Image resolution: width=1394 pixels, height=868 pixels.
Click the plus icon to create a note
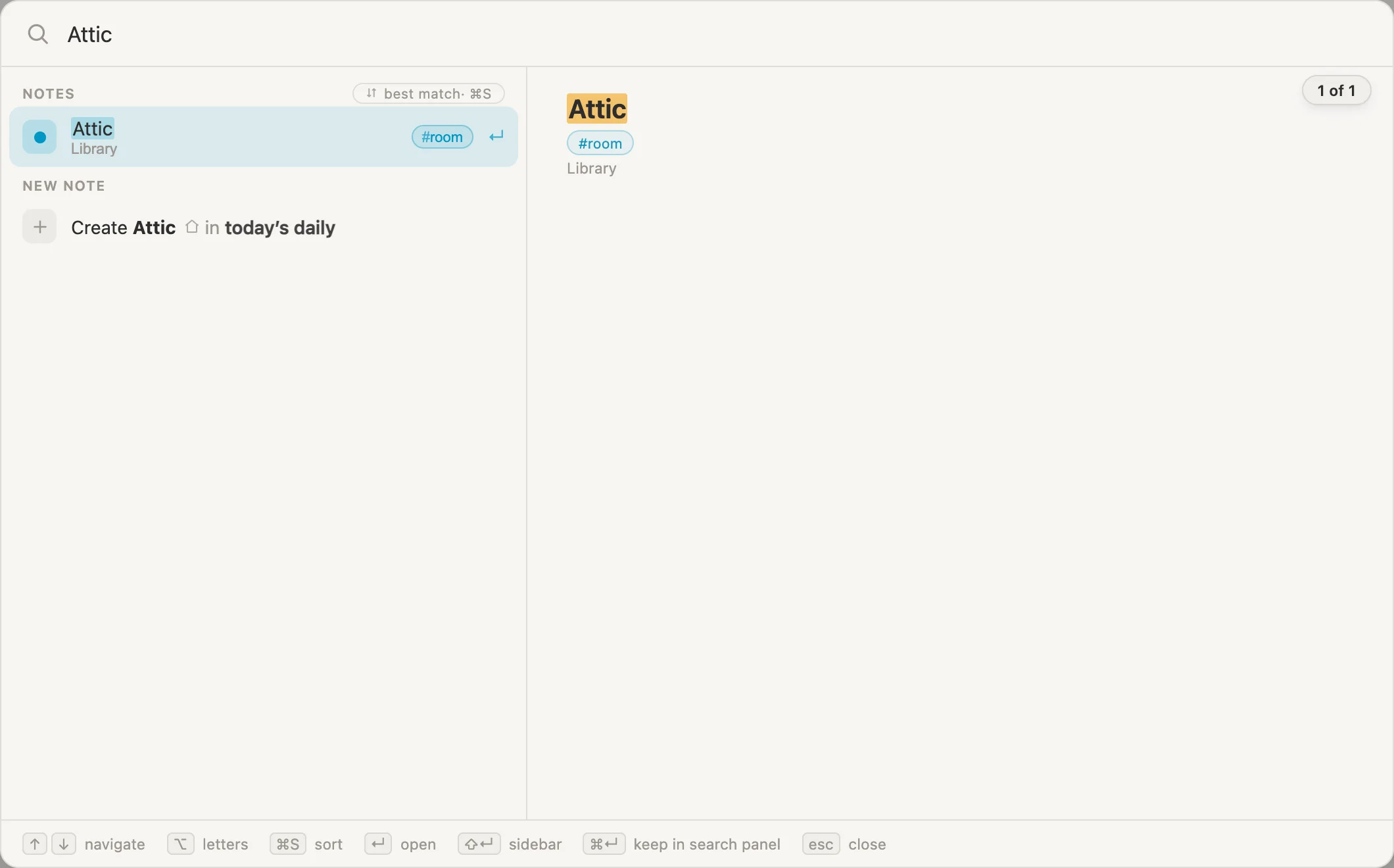[39, 227]
